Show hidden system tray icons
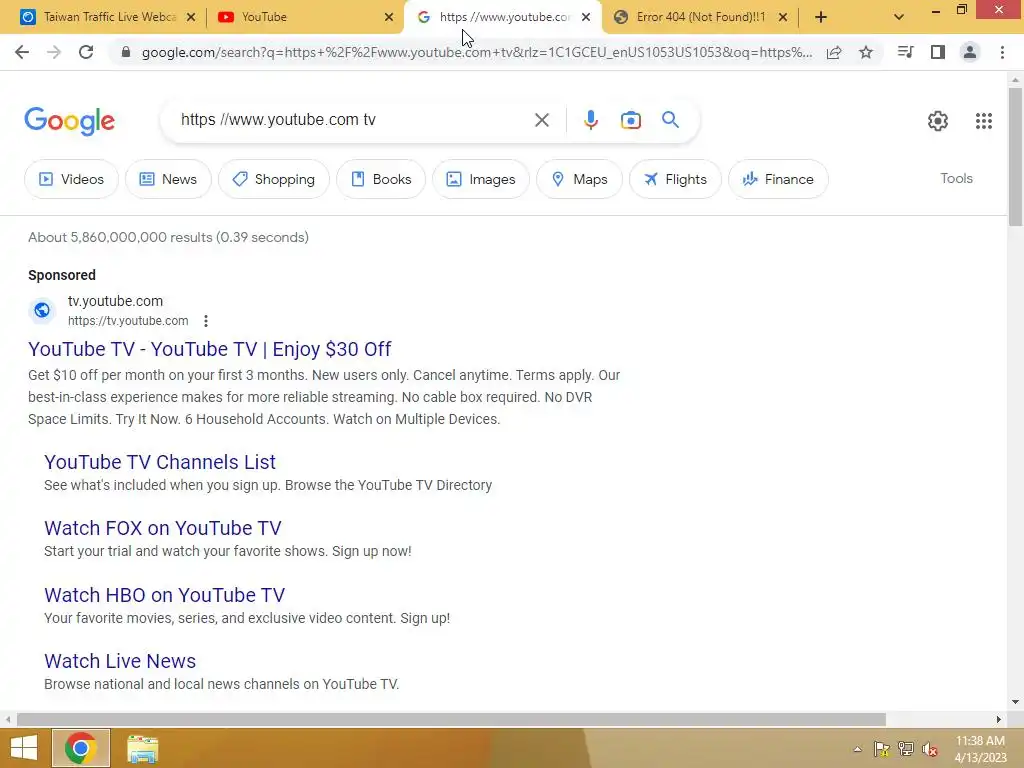This screenshot has width=1024, height=768. pos(857,749)
